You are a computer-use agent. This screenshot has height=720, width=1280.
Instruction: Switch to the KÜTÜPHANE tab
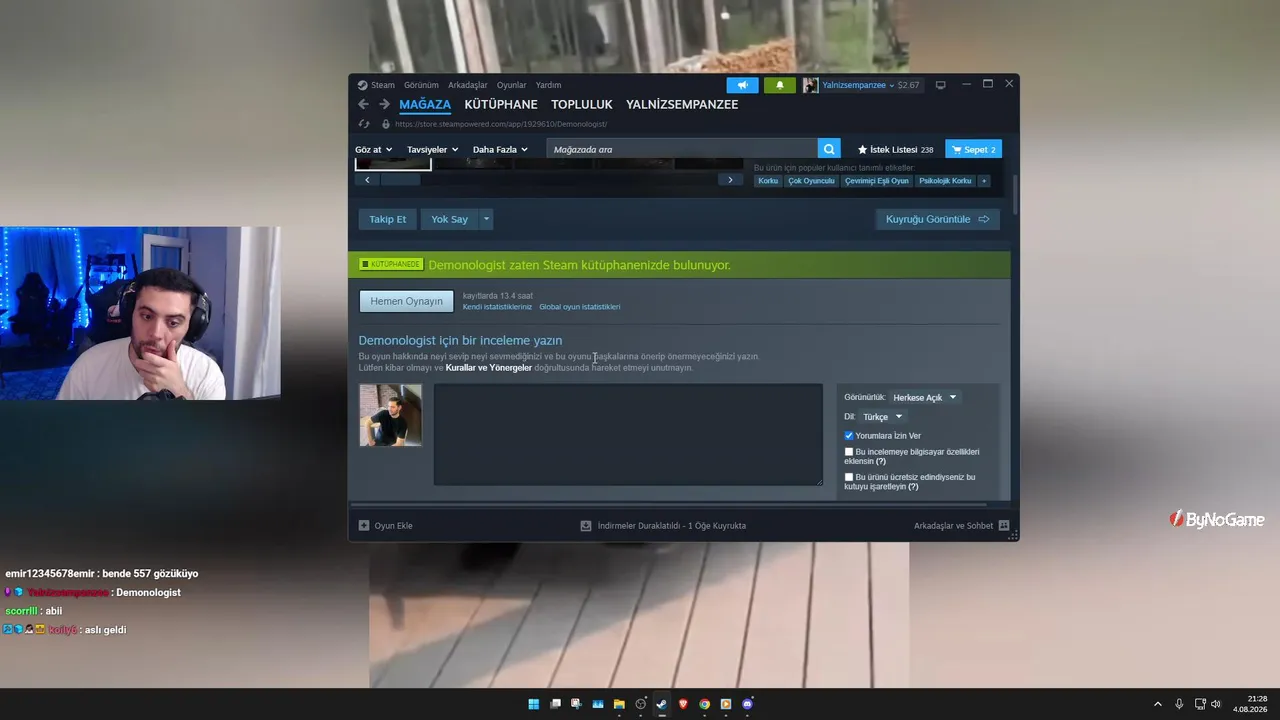(x=501, y=104)
